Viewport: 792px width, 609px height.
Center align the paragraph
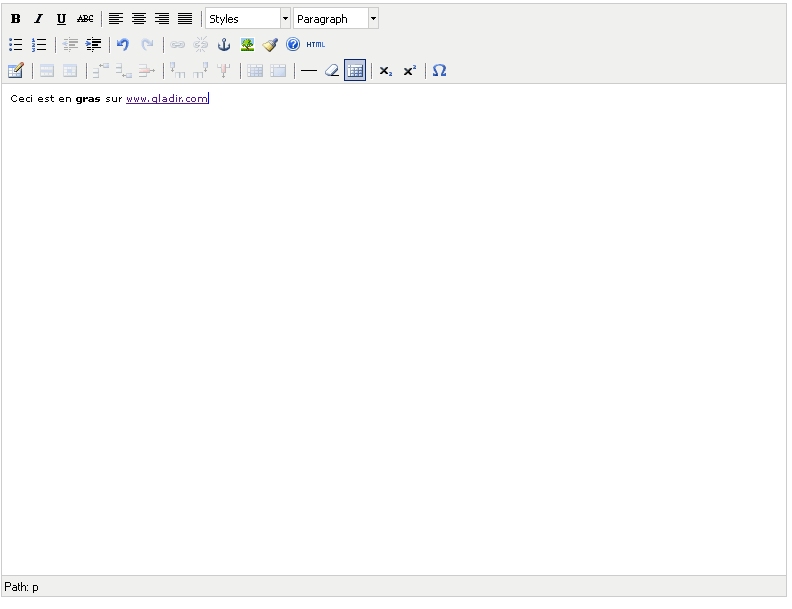[139, 19]
